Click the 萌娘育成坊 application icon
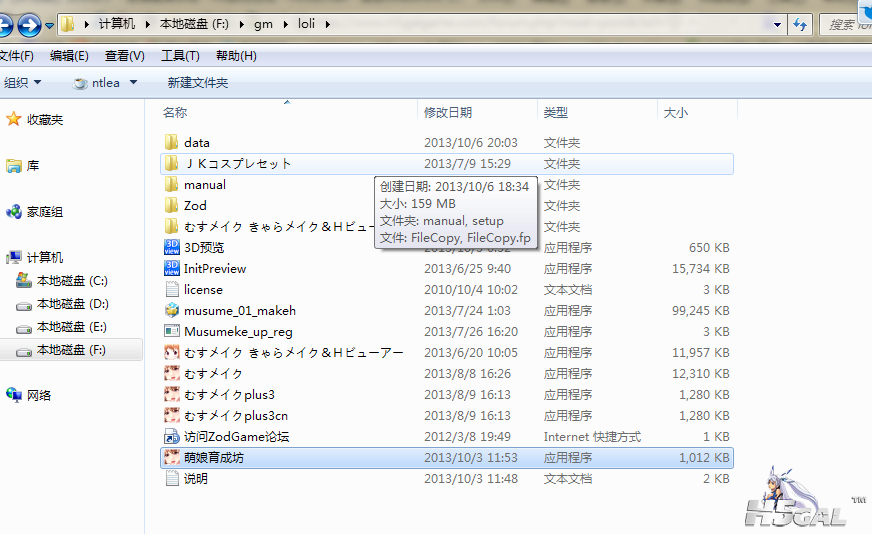 [171, 458]
